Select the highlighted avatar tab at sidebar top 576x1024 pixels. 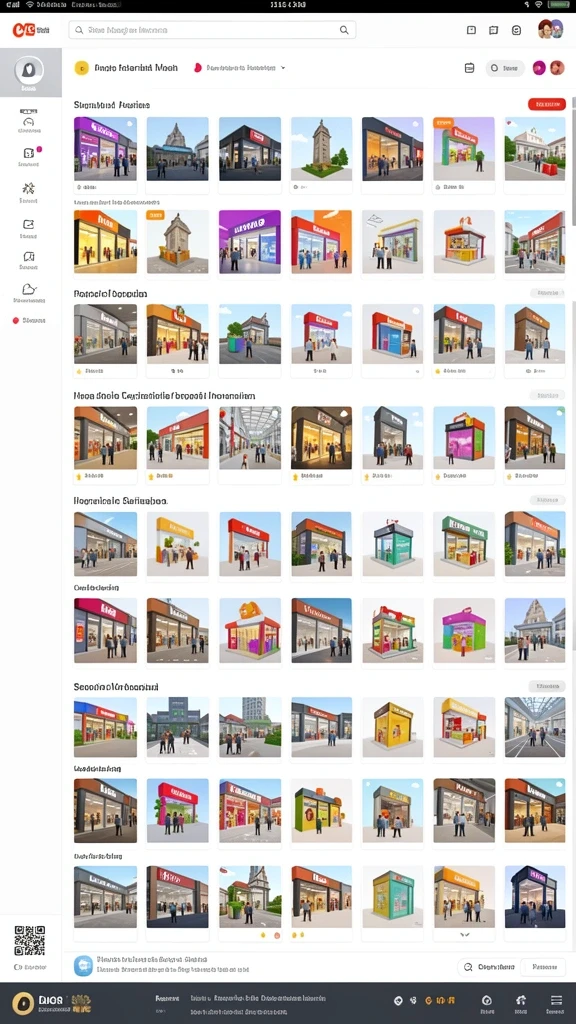[30, 72]
